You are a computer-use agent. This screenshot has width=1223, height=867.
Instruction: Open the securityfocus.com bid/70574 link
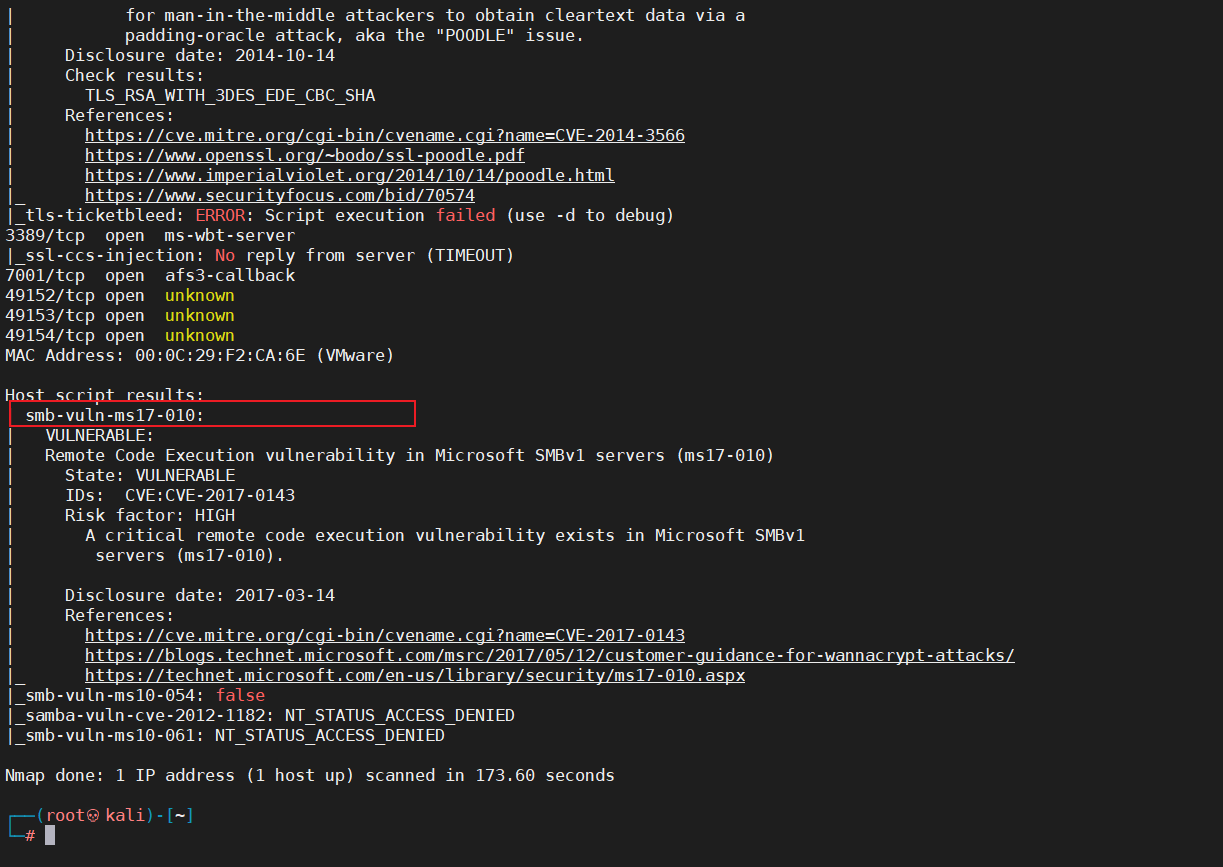pos(280,195)
